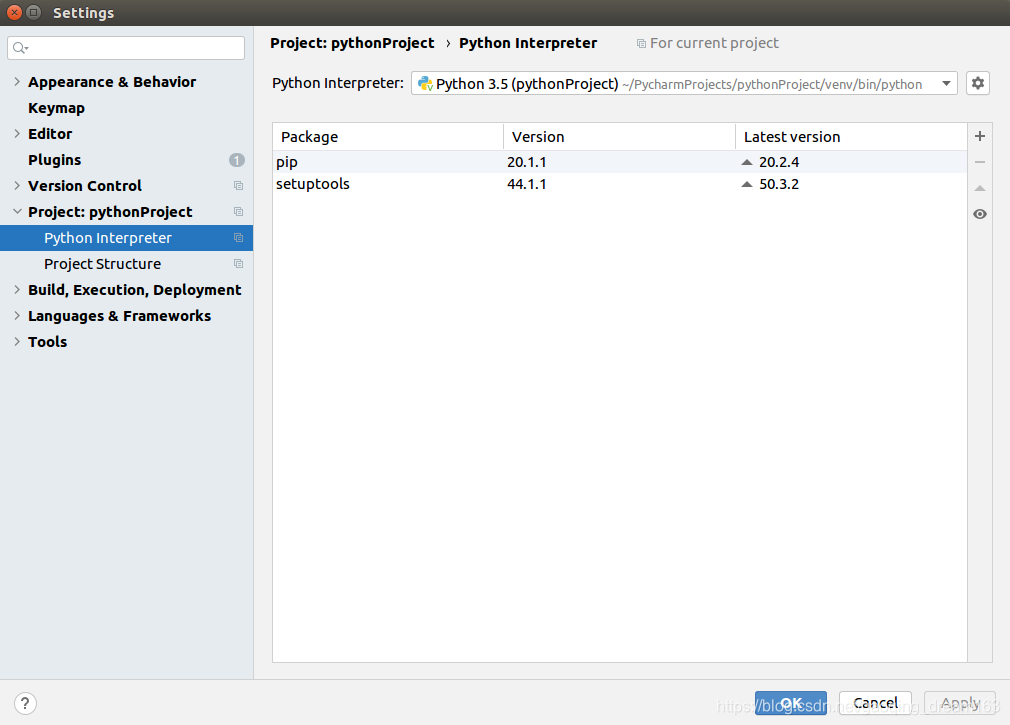Click the For current project label
Viewport: 1010px width, 725px height.
click(x=714, y=43)
